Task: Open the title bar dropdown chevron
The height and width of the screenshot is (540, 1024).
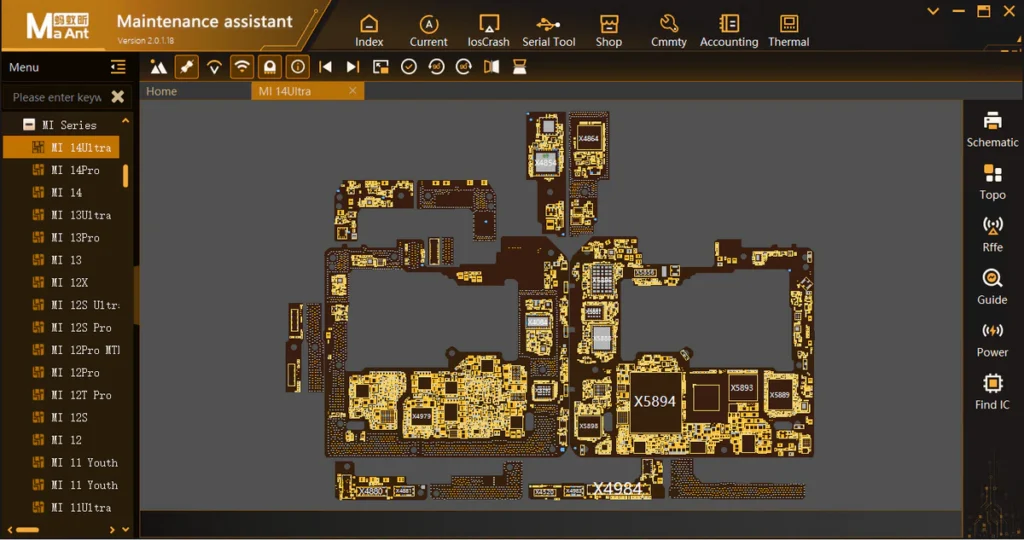Action: [933, 11]
